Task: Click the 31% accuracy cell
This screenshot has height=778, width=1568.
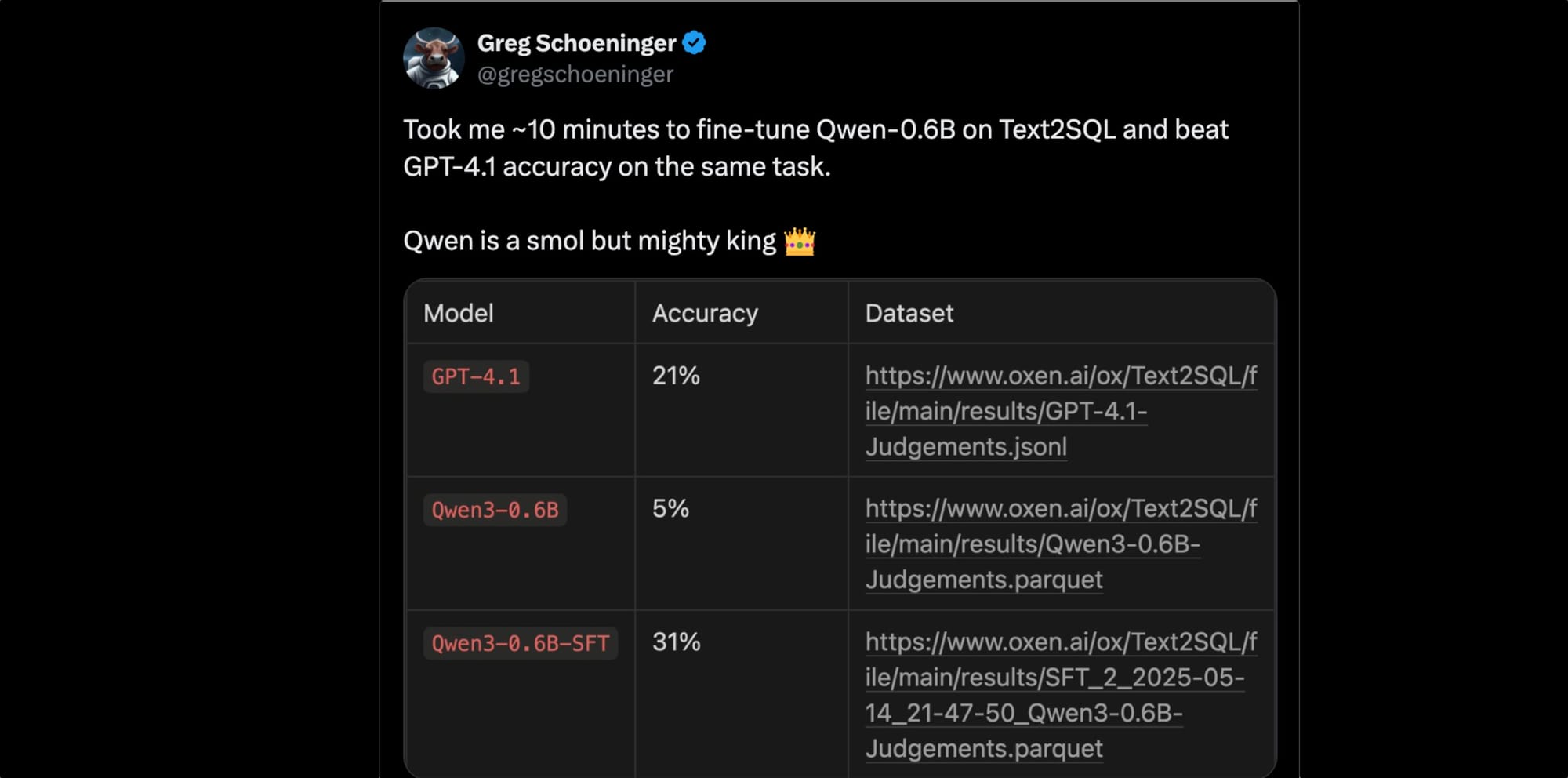Action: (x=676, y=642)
